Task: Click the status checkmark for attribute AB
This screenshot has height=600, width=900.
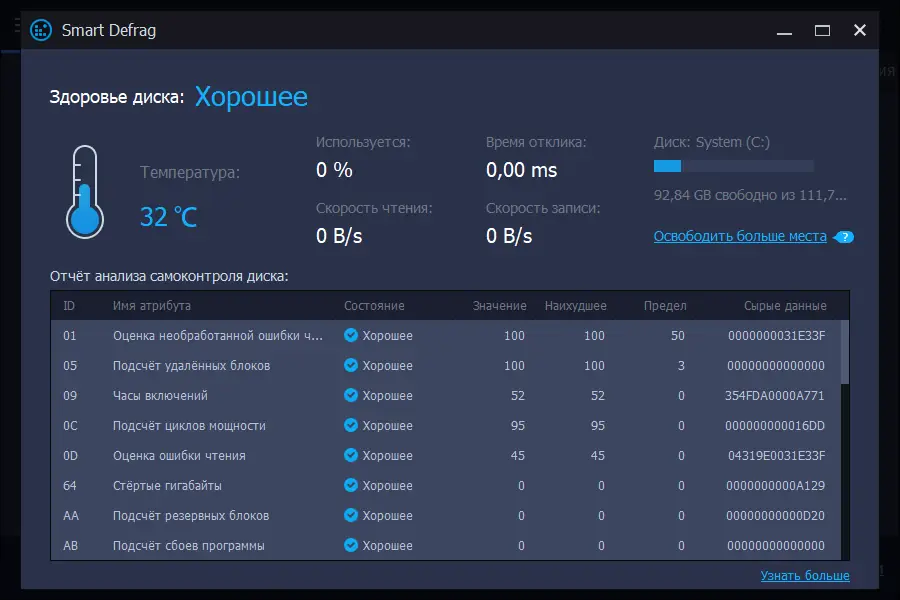Action: point(350,546)
